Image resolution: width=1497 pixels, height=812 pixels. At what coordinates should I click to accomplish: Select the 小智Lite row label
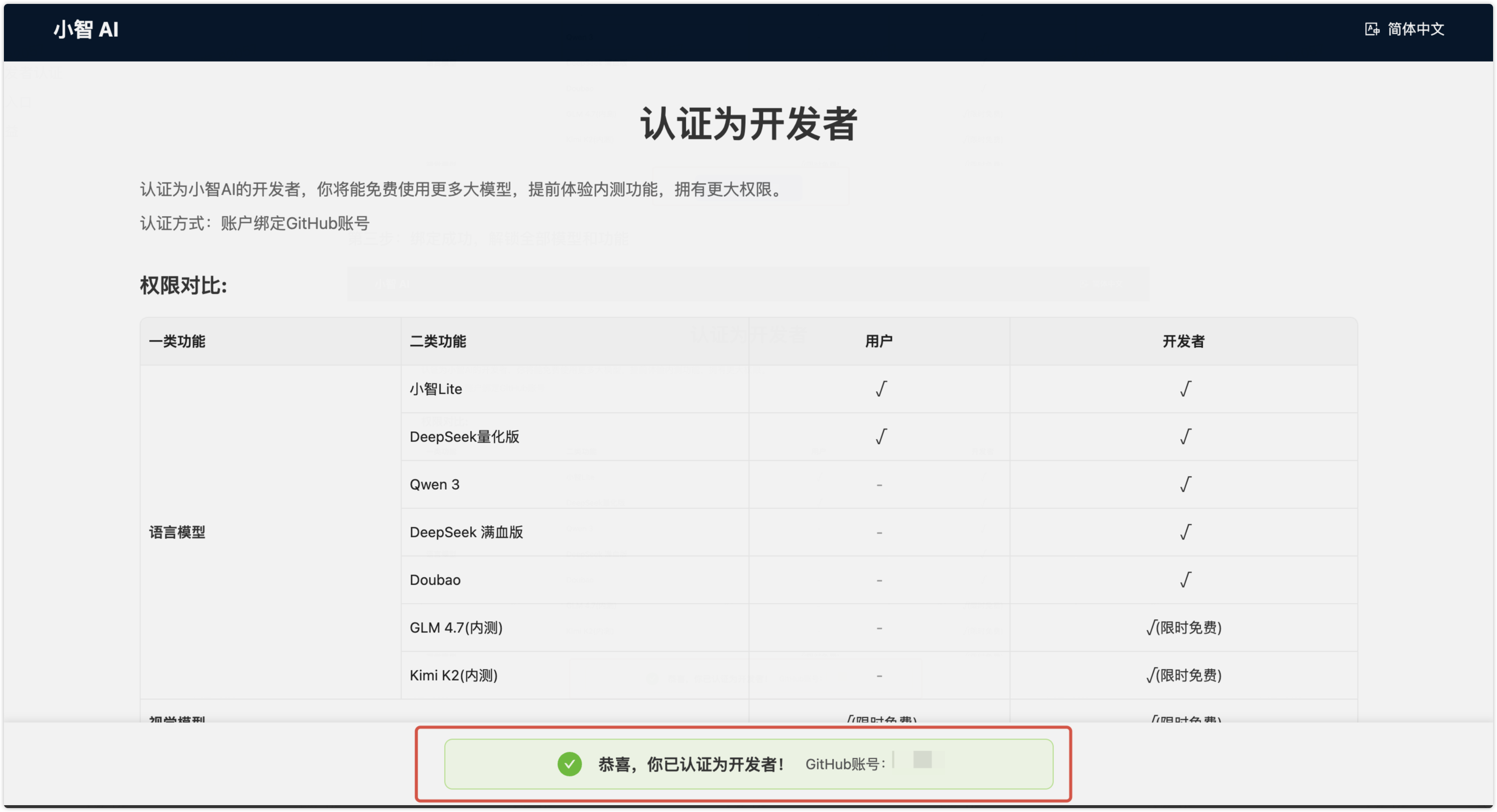436,389
